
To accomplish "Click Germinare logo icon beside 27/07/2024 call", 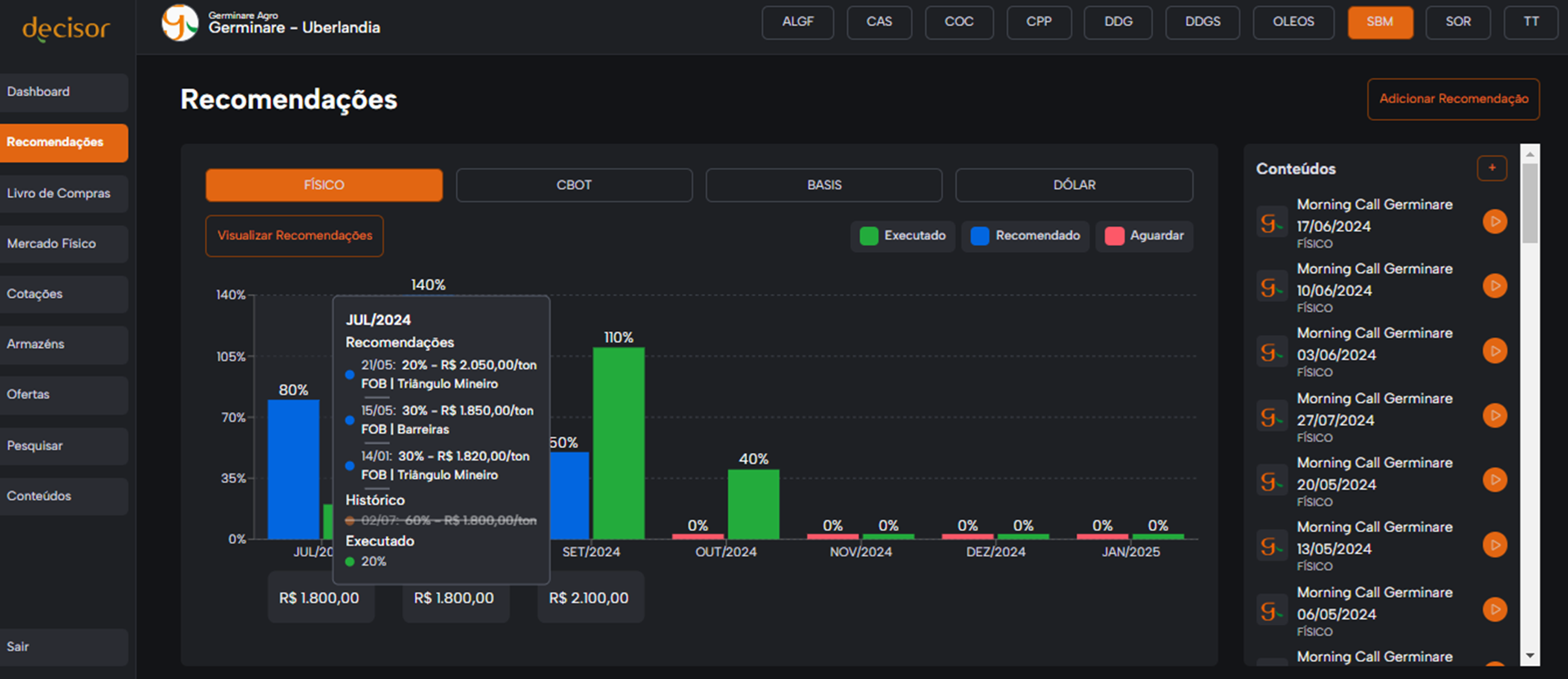I will (x=1271, y=416).
